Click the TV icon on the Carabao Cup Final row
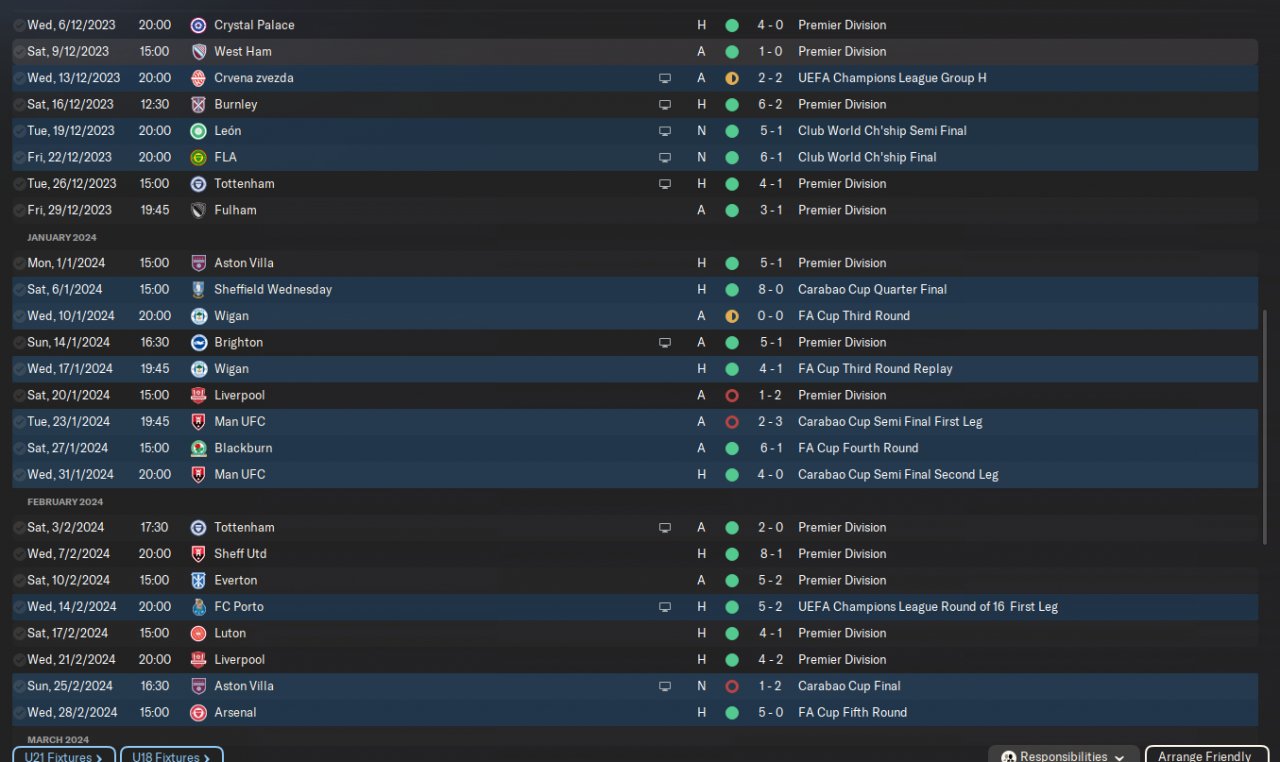The width and height of the screenshot is (1280, 762). 664,687
